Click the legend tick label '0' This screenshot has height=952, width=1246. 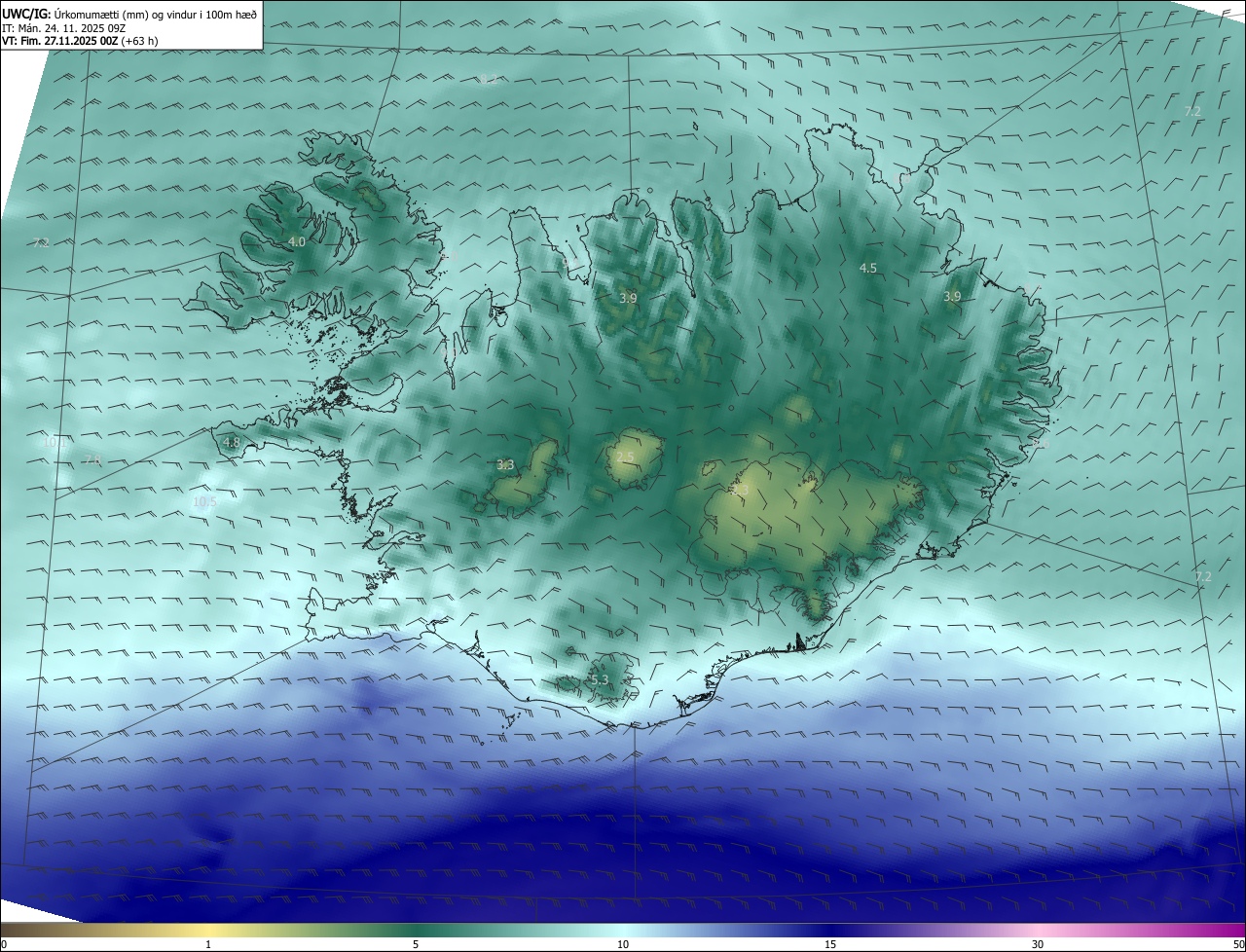point(4,944)
